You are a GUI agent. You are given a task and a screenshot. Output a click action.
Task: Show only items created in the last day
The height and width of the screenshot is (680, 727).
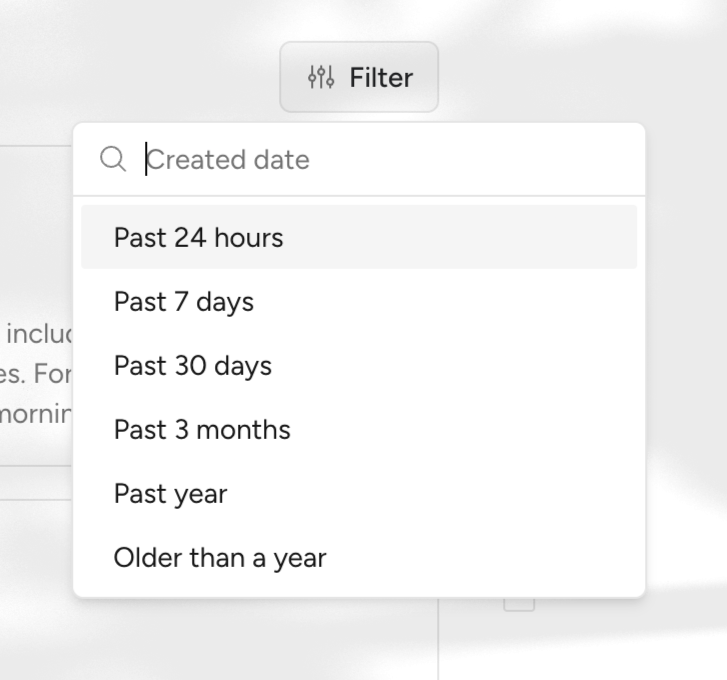click(198, 238)
